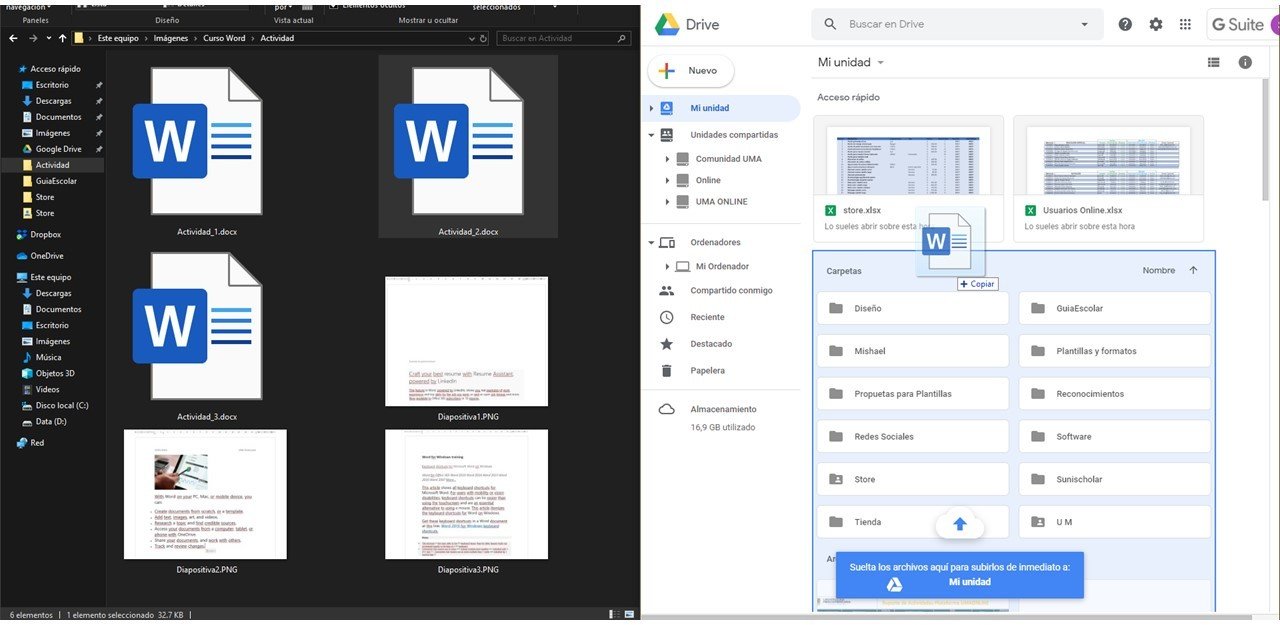Viewport: 1280px width, 625px height.
Task: Open the Reconocimientos folder
Action: point(1114,394)
